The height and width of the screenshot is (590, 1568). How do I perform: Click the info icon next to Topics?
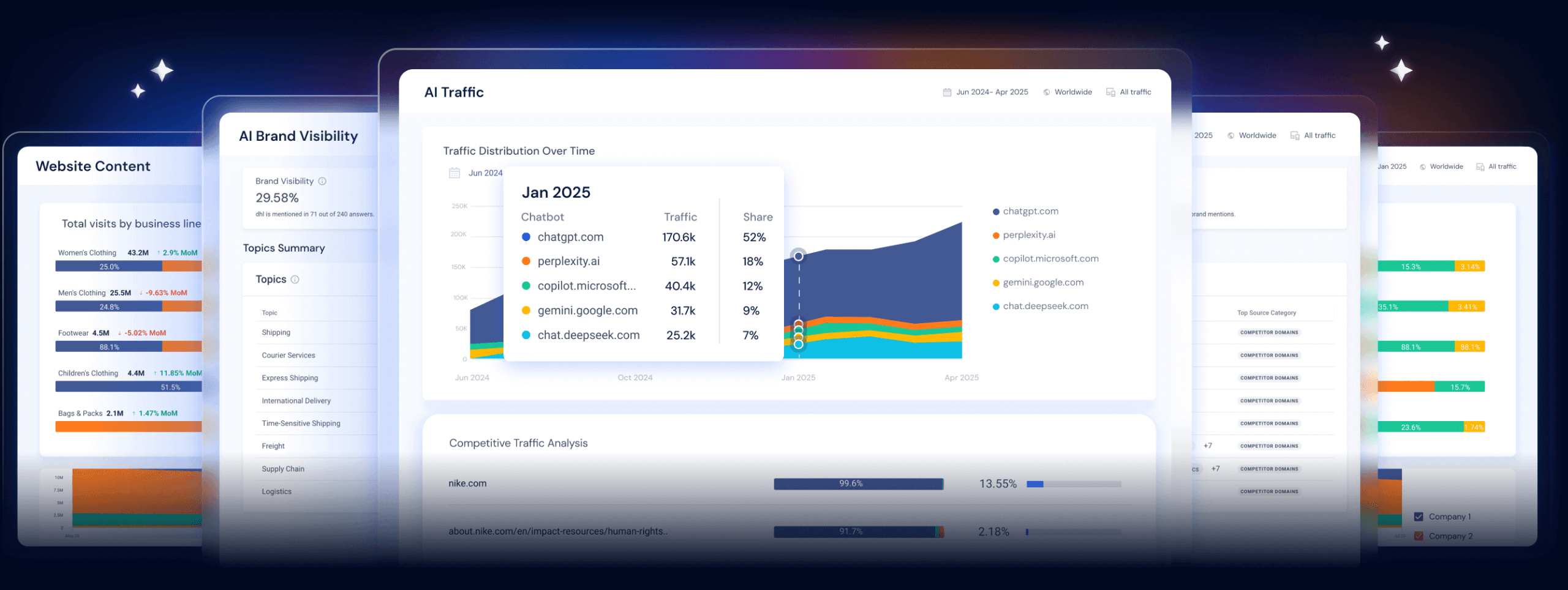[295, 280]
